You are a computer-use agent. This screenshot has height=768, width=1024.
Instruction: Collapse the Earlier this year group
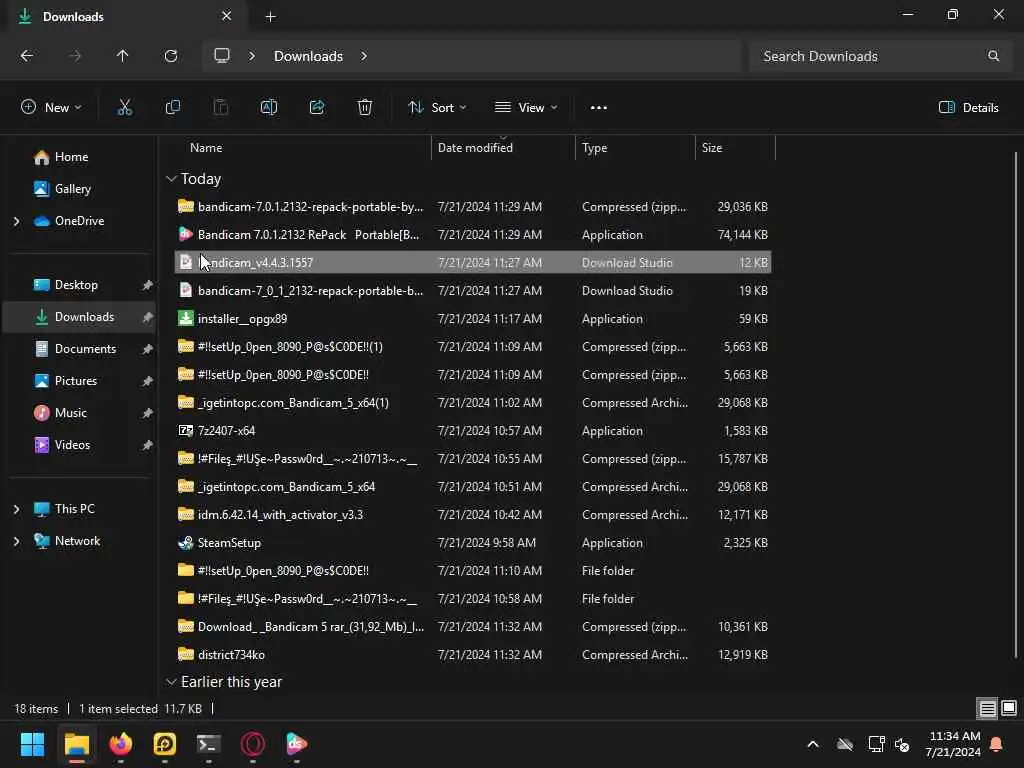click(x=171, y=682)
